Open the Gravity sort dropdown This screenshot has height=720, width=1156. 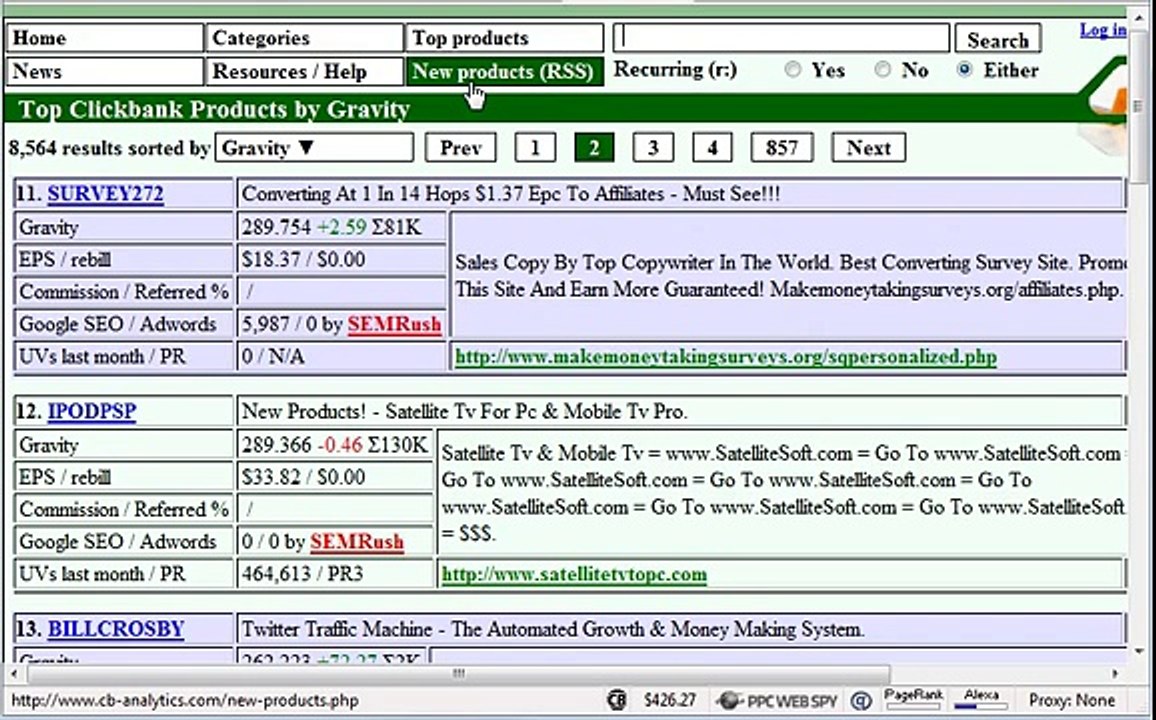(314, 148)
